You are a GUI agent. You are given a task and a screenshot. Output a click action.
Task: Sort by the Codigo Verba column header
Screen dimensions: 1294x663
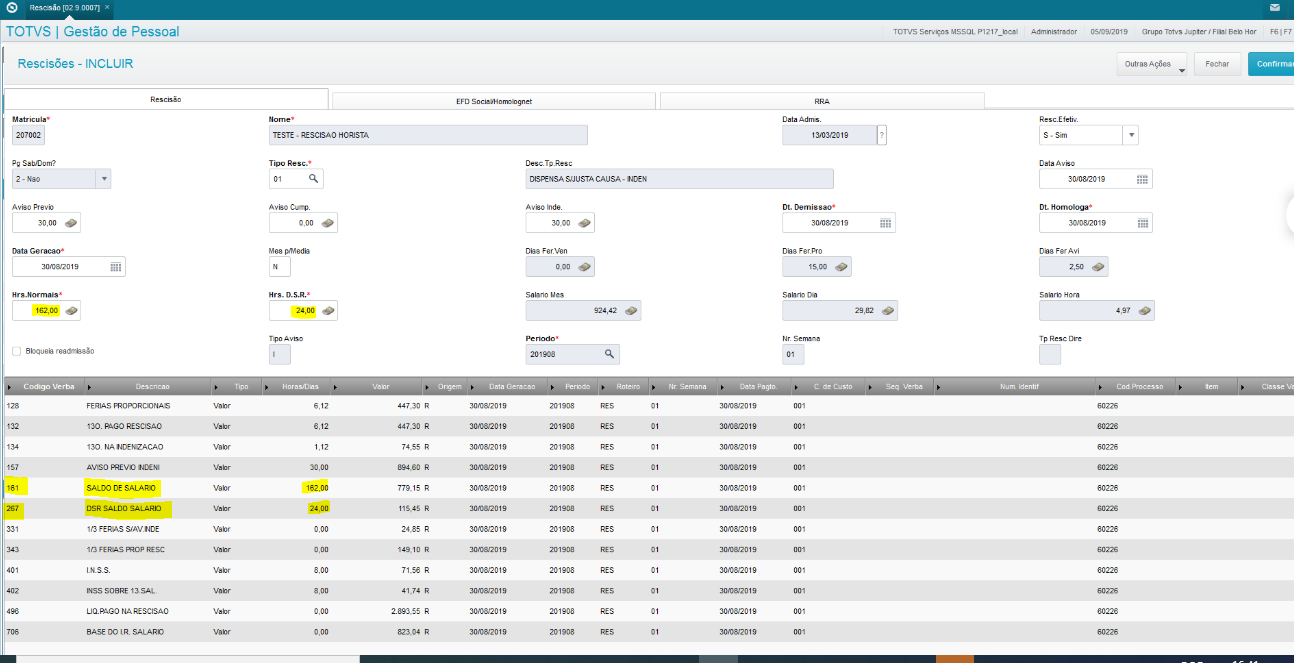(49, 386)
